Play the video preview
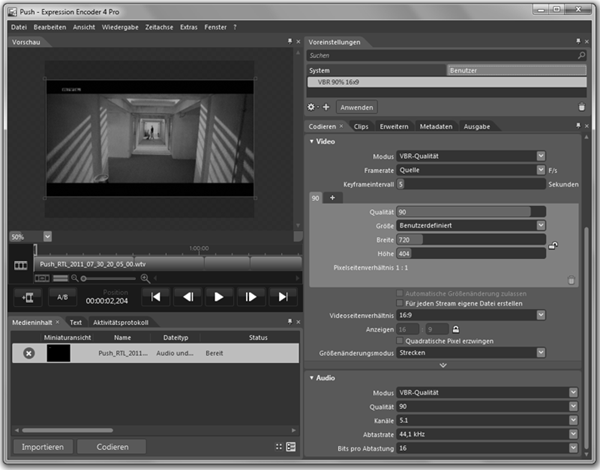The width and height of the screenshot is (600, 470). point(218,297)
